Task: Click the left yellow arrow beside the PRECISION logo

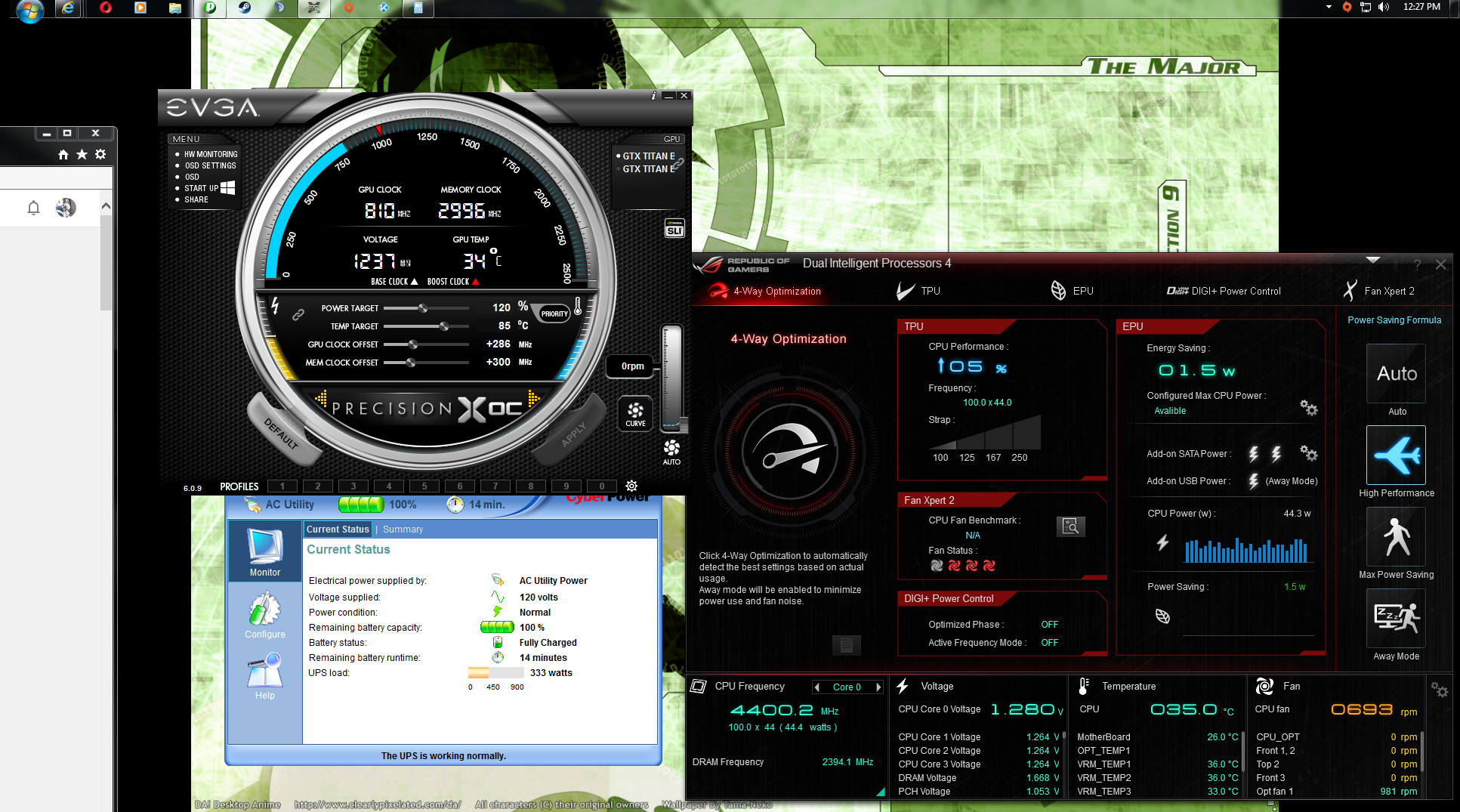Action: (321, 397)
